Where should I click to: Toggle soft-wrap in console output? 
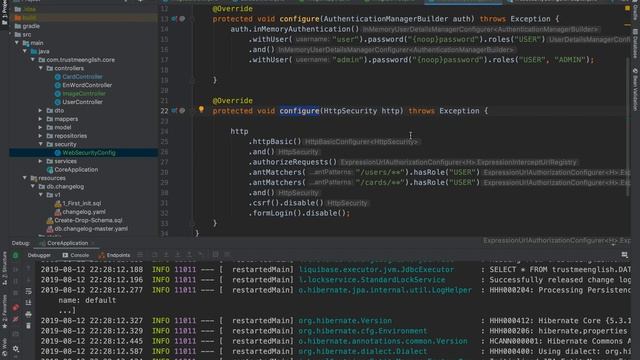pos(28,291)
